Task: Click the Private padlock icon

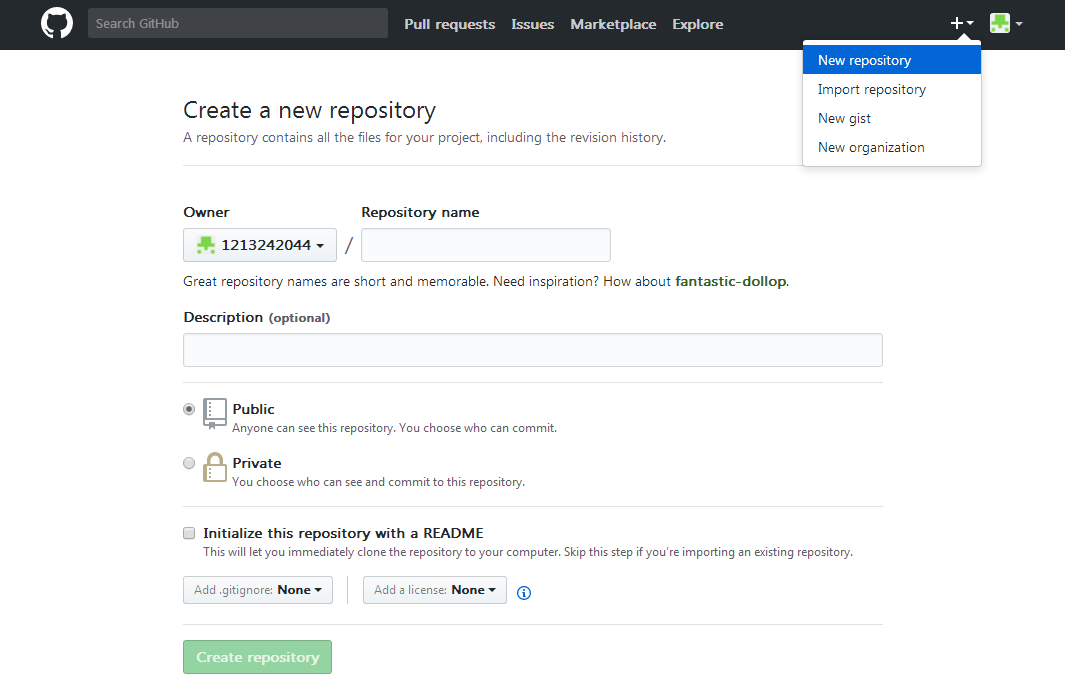Action: [215, 467]
